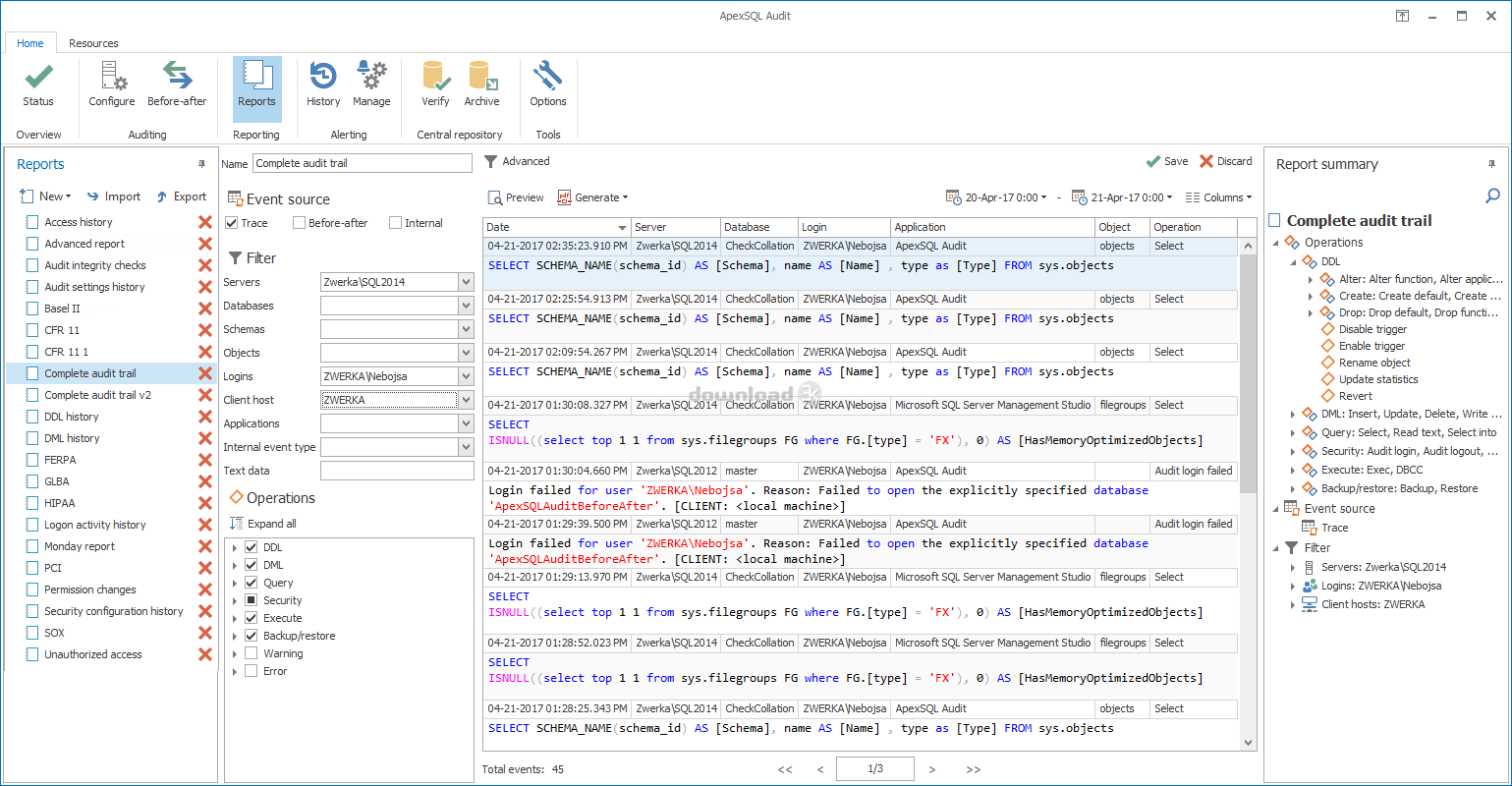Uncheck the DDL operations checkbox
Image resolution: width=1512 pixels, height=786 pixels.
tap(252, 547)
